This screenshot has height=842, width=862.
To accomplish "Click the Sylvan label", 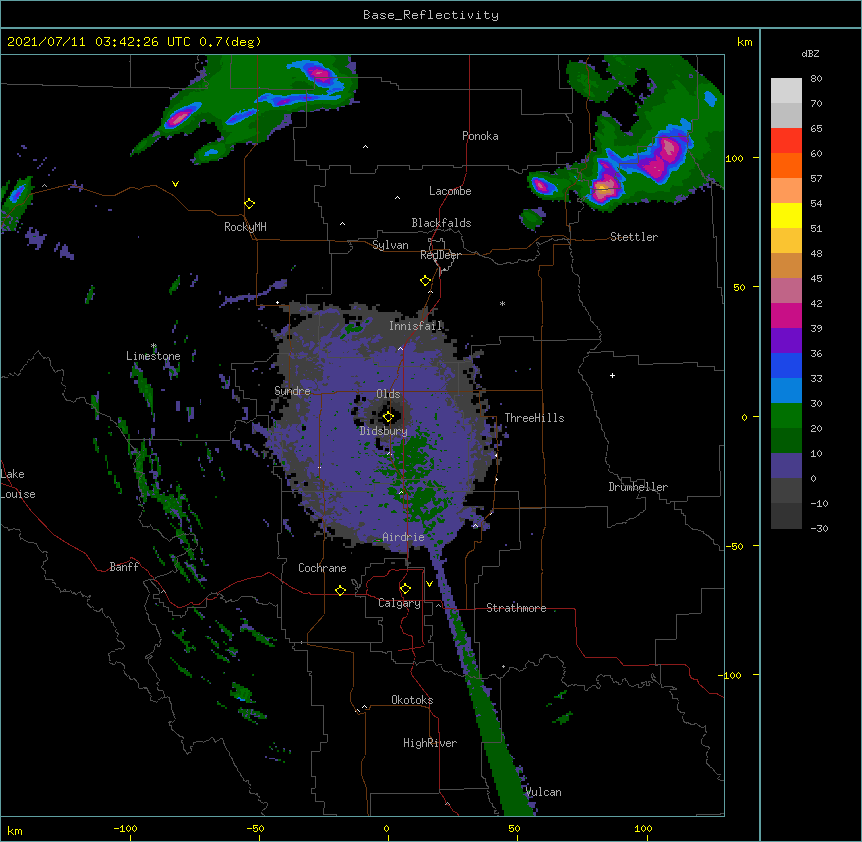I will point(390,245).
